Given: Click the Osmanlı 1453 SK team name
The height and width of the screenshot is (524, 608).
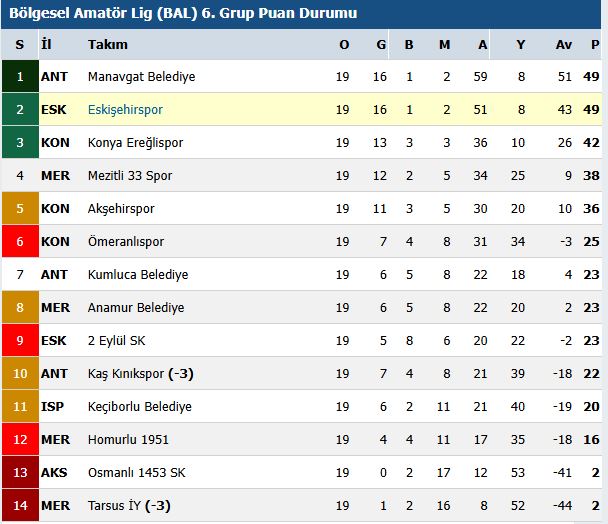Looking at the screenshot, I should click(136, 472).
